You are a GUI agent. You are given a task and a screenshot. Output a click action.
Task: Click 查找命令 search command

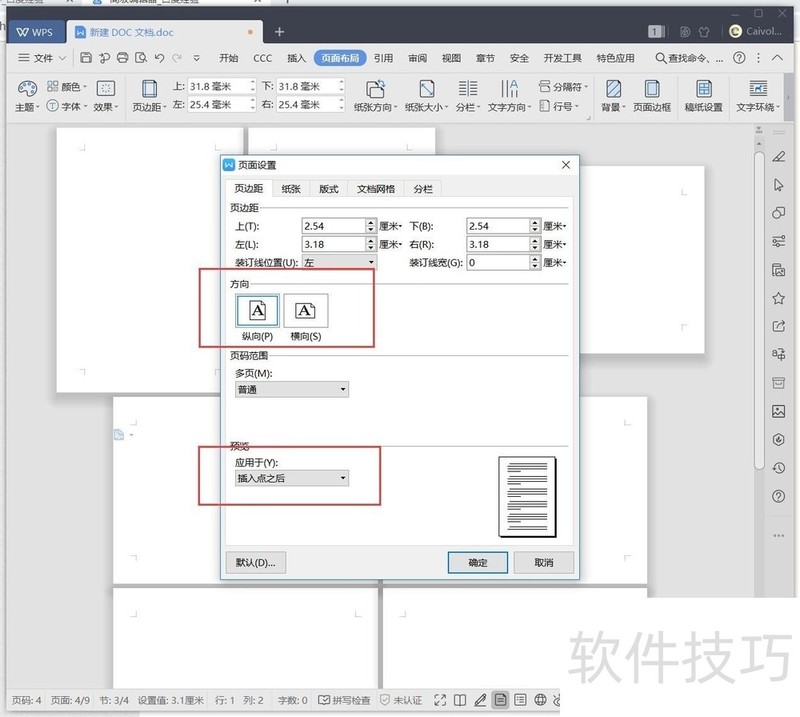[x=689, y=58]
